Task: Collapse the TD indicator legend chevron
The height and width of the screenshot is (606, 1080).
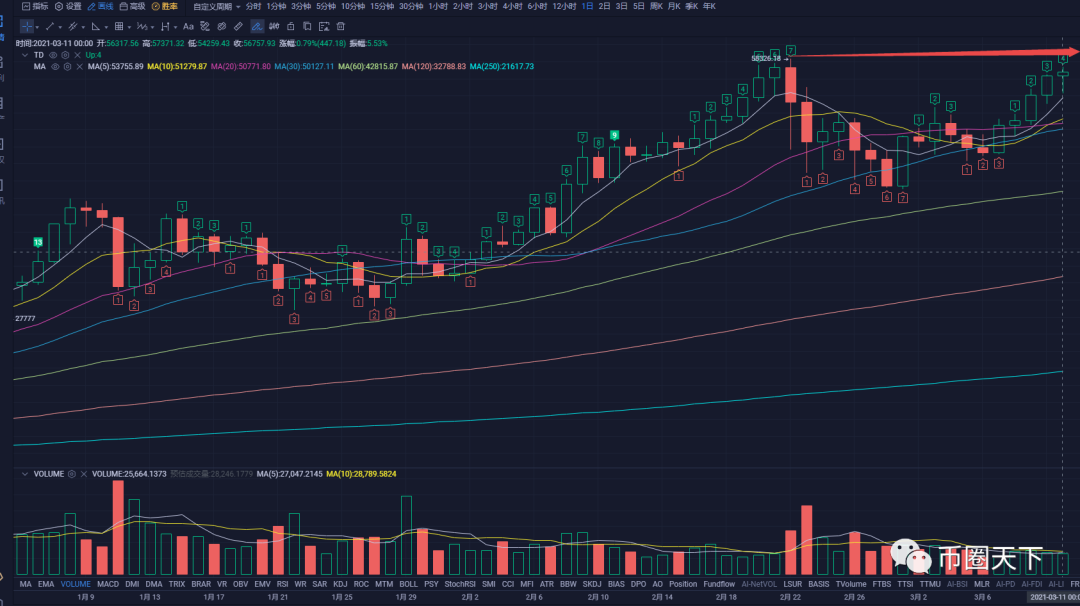Action: pyautogui.click(x=27, y=55)
